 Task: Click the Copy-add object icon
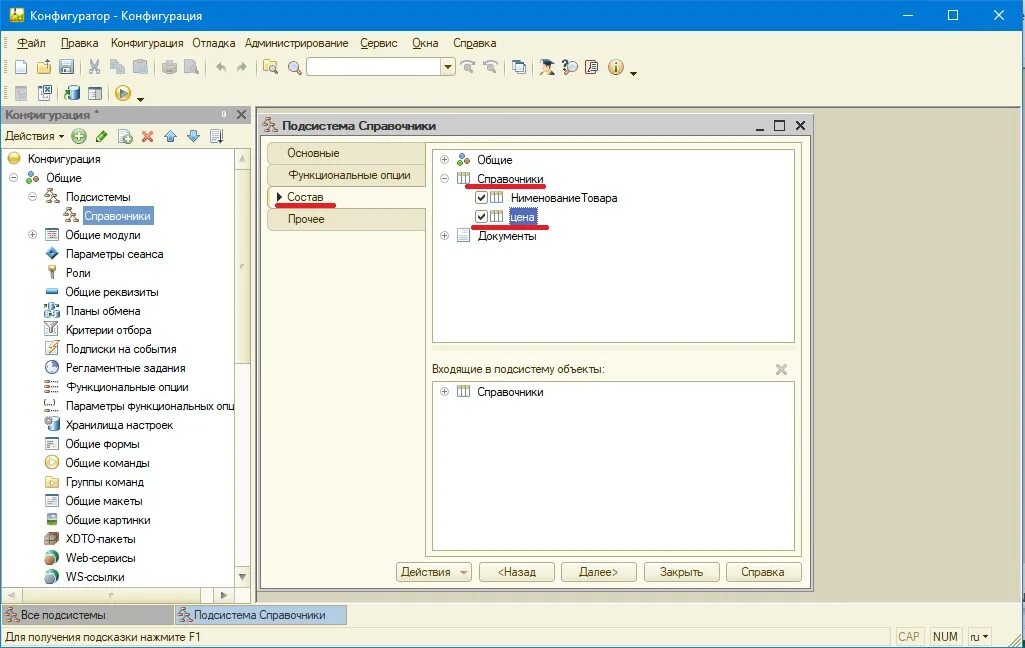pyautogui.click(x=125, y=136)
